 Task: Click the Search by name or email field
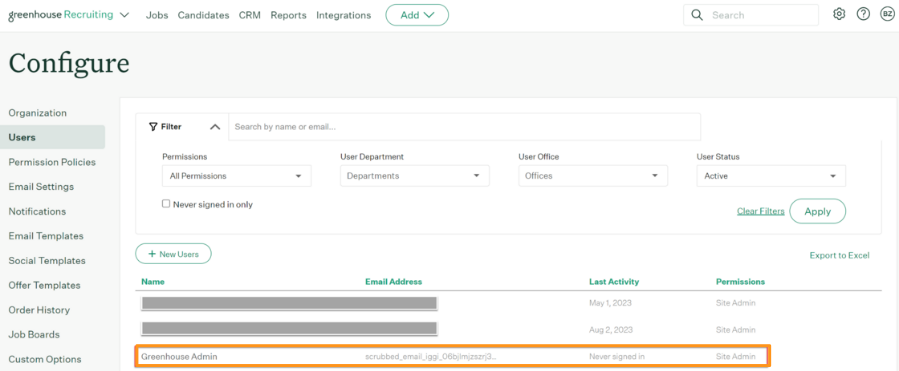(x=464, y=127)
